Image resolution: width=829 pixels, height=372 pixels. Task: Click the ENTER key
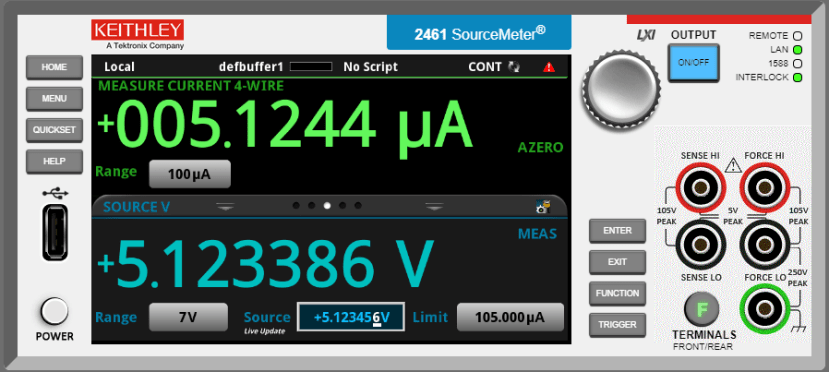618,231
